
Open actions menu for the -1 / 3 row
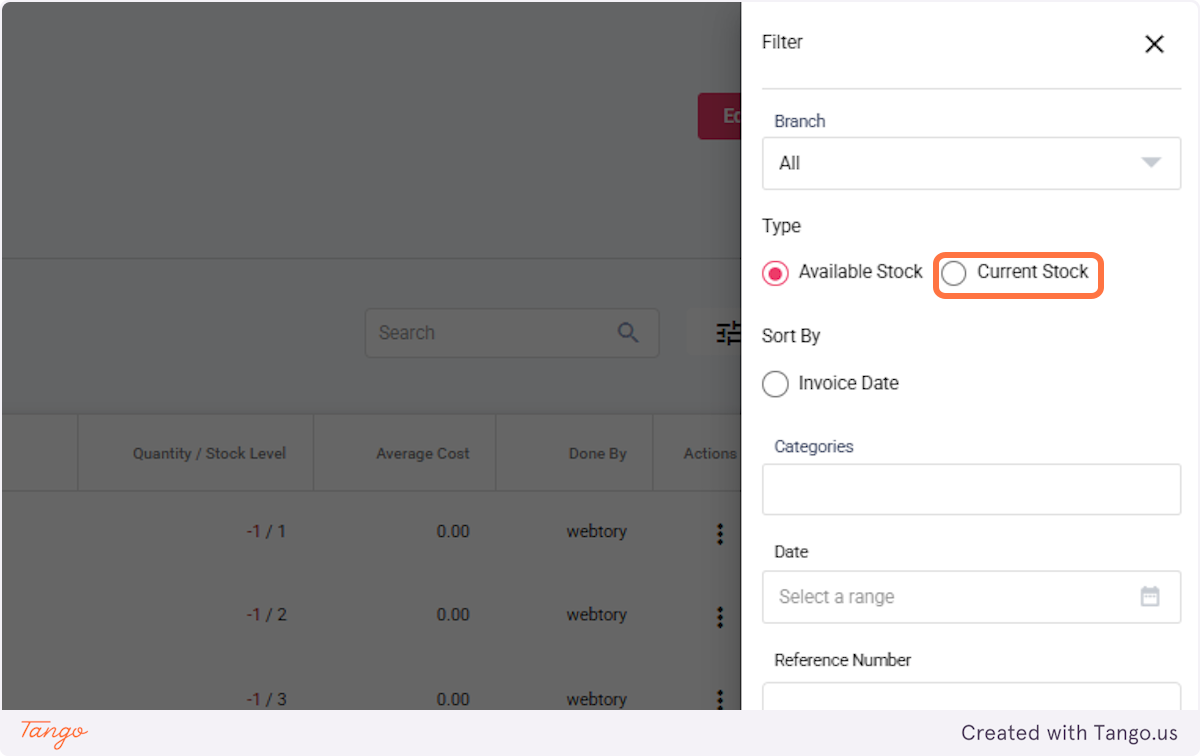pyautogui.click(x=720, y=699)
